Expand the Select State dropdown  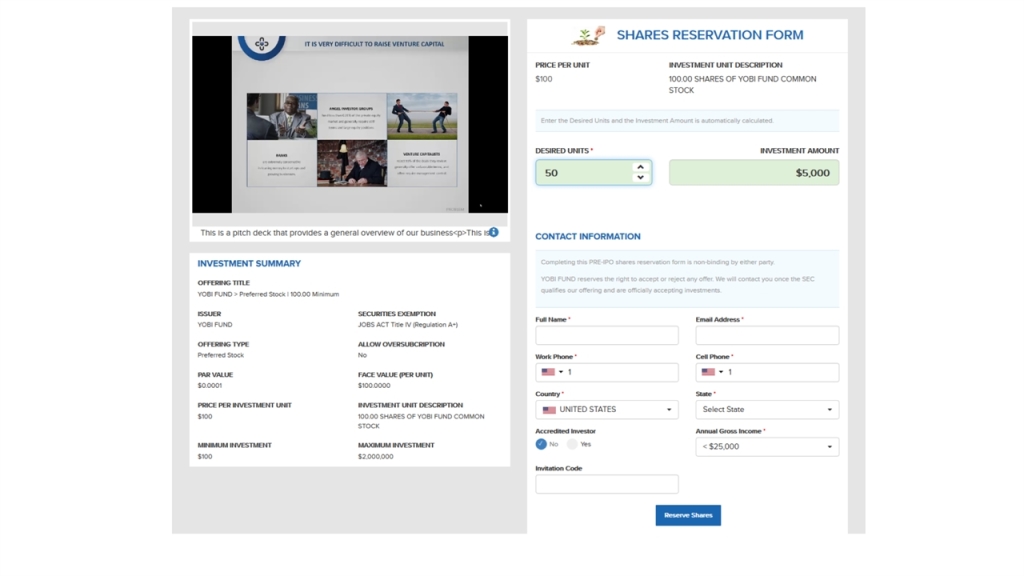point(767,410)
